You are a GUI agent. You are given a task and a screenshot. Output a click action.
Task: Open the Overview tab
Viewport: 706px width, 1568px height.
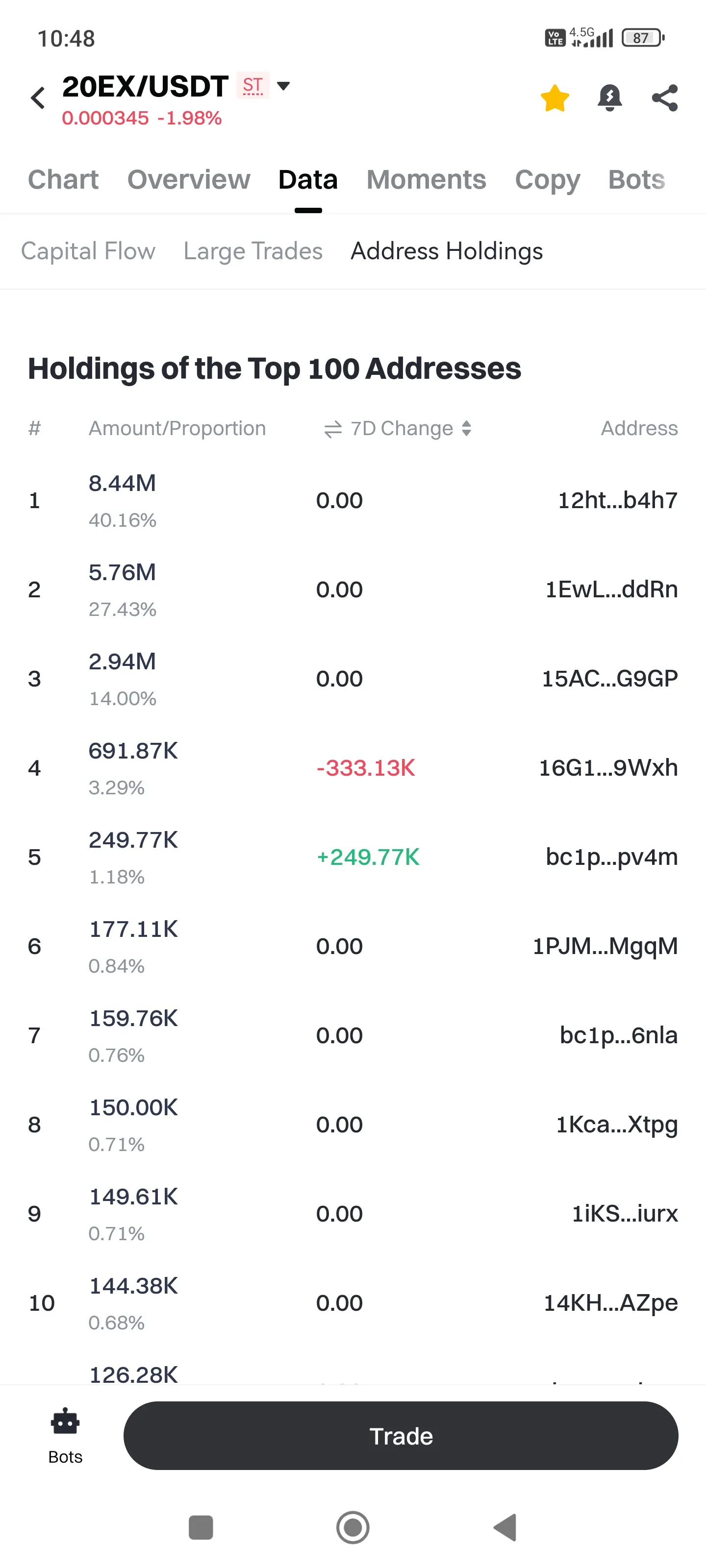189,179
